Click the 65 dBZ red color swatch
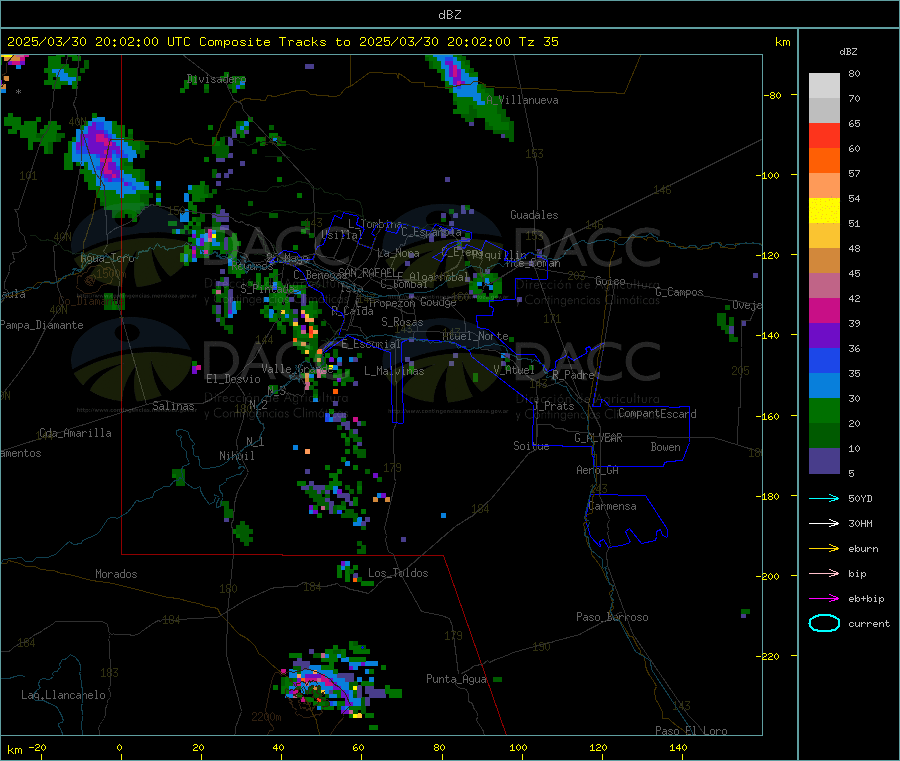The image size is (900, 761). click(824, 135)
